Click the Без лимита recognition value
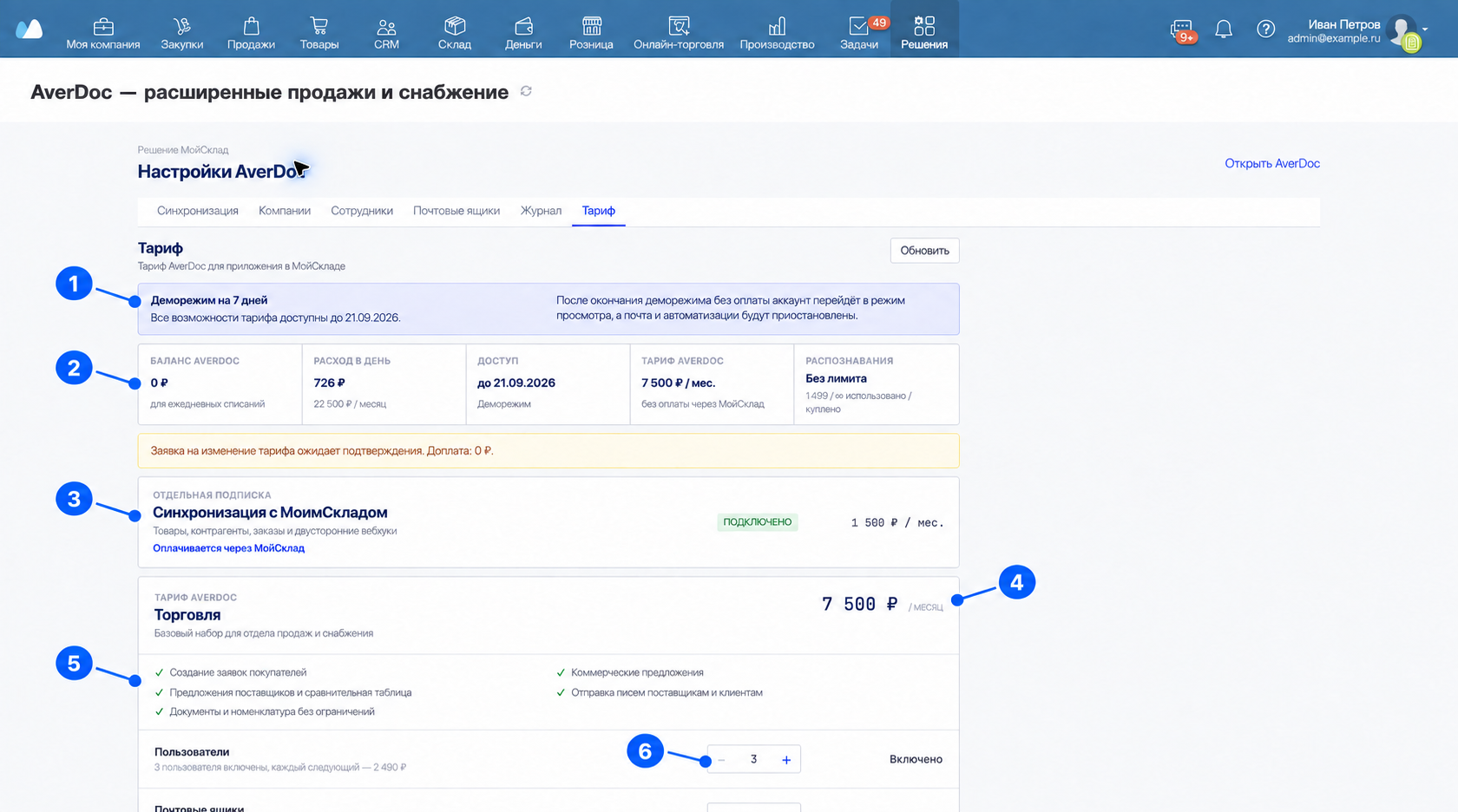This screenshot has height=812, width=1458. coord(836,378)
